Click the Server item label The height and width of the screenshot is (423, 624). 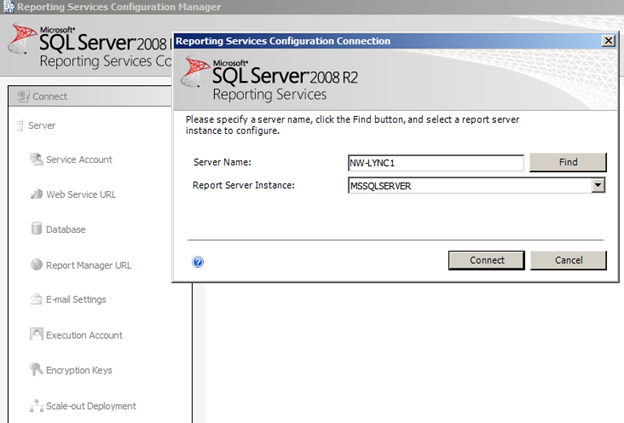point(42,125)
